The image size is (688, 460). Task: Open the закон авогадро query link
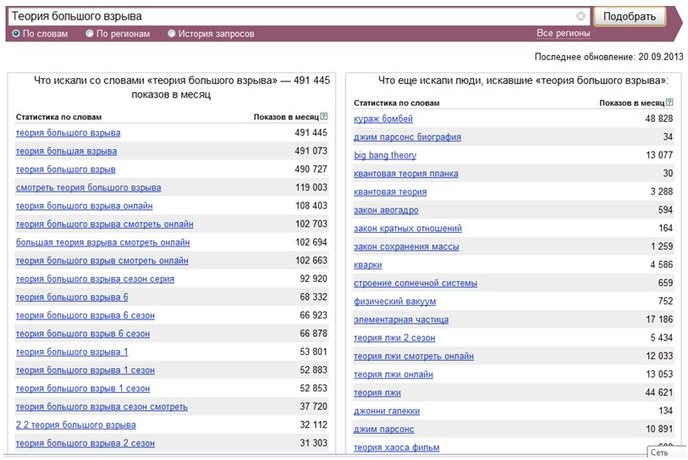(386, 210)
